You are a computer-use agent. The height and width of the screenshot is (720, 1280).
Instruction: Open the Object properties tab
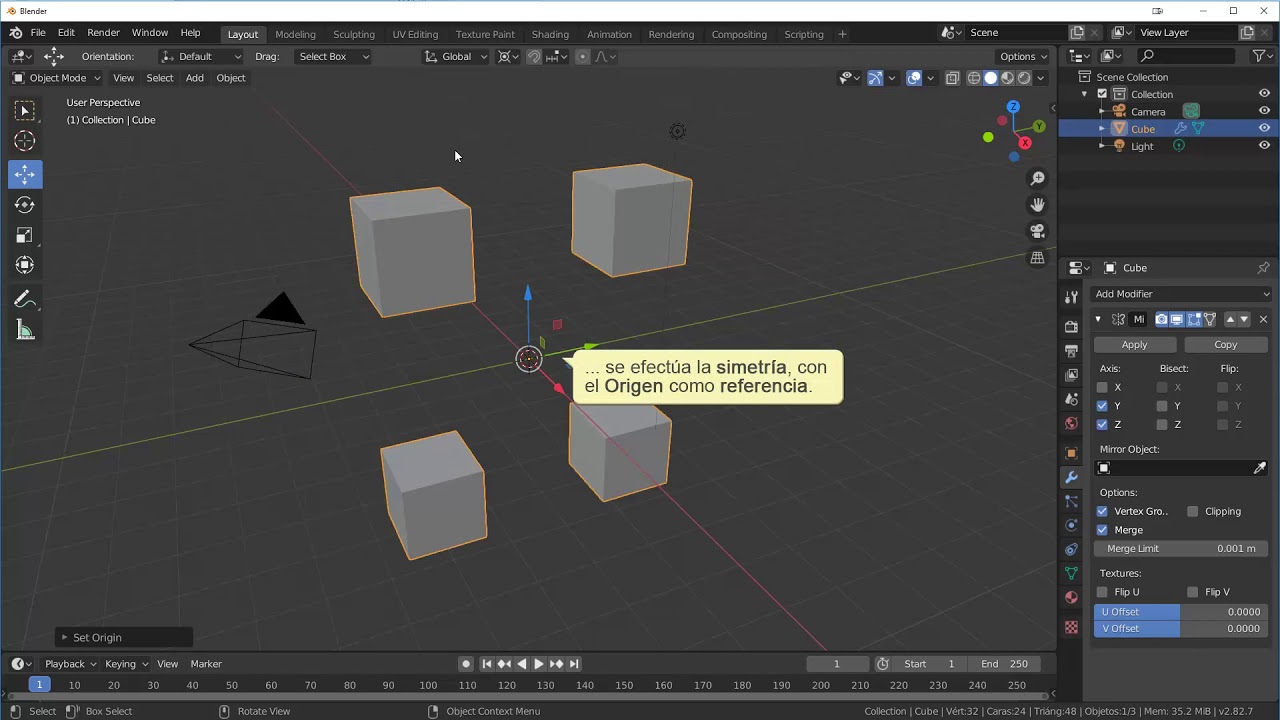[x=1071, y=453]
